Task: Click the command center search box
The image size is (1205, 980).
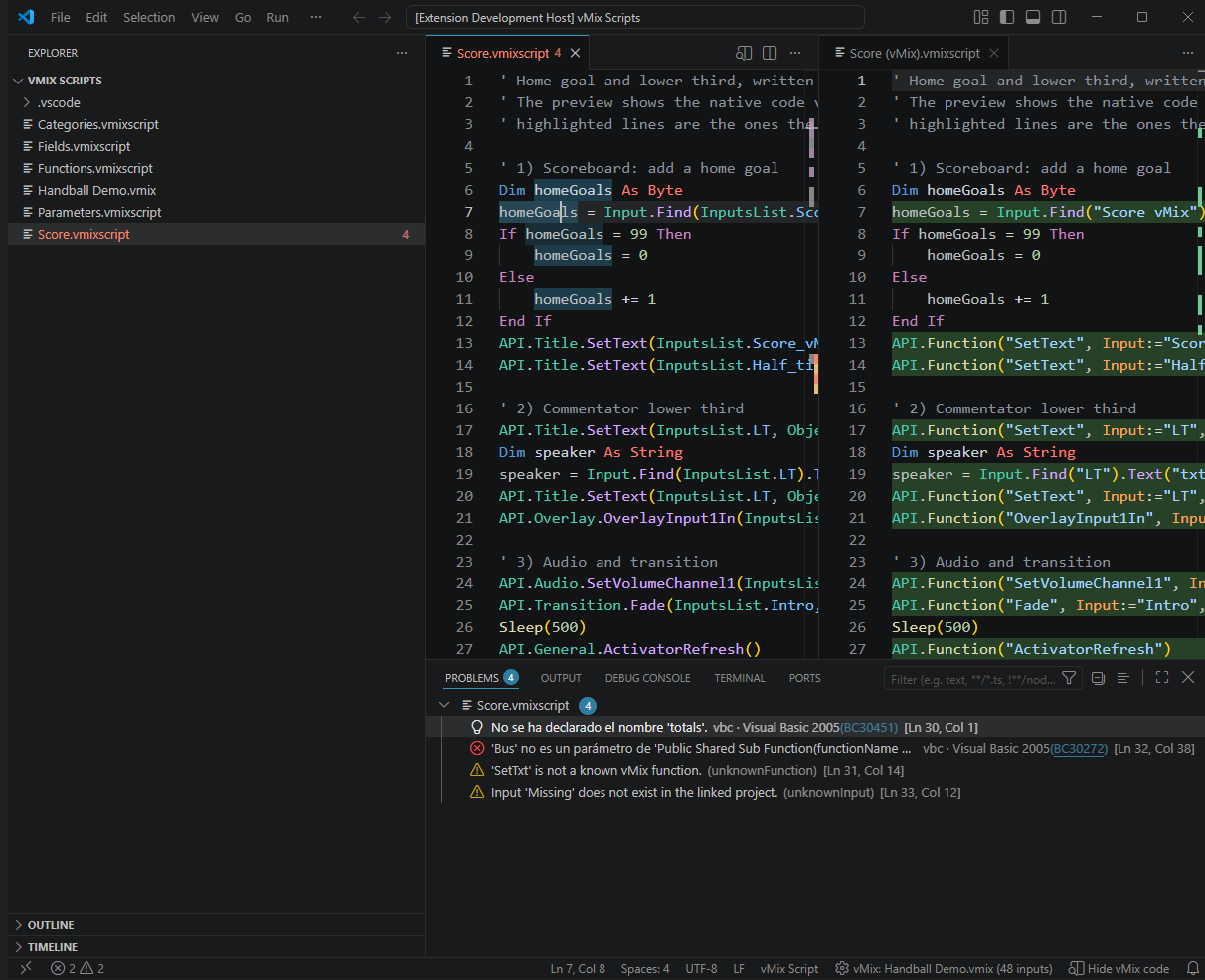Action: (x=635, y=17)
